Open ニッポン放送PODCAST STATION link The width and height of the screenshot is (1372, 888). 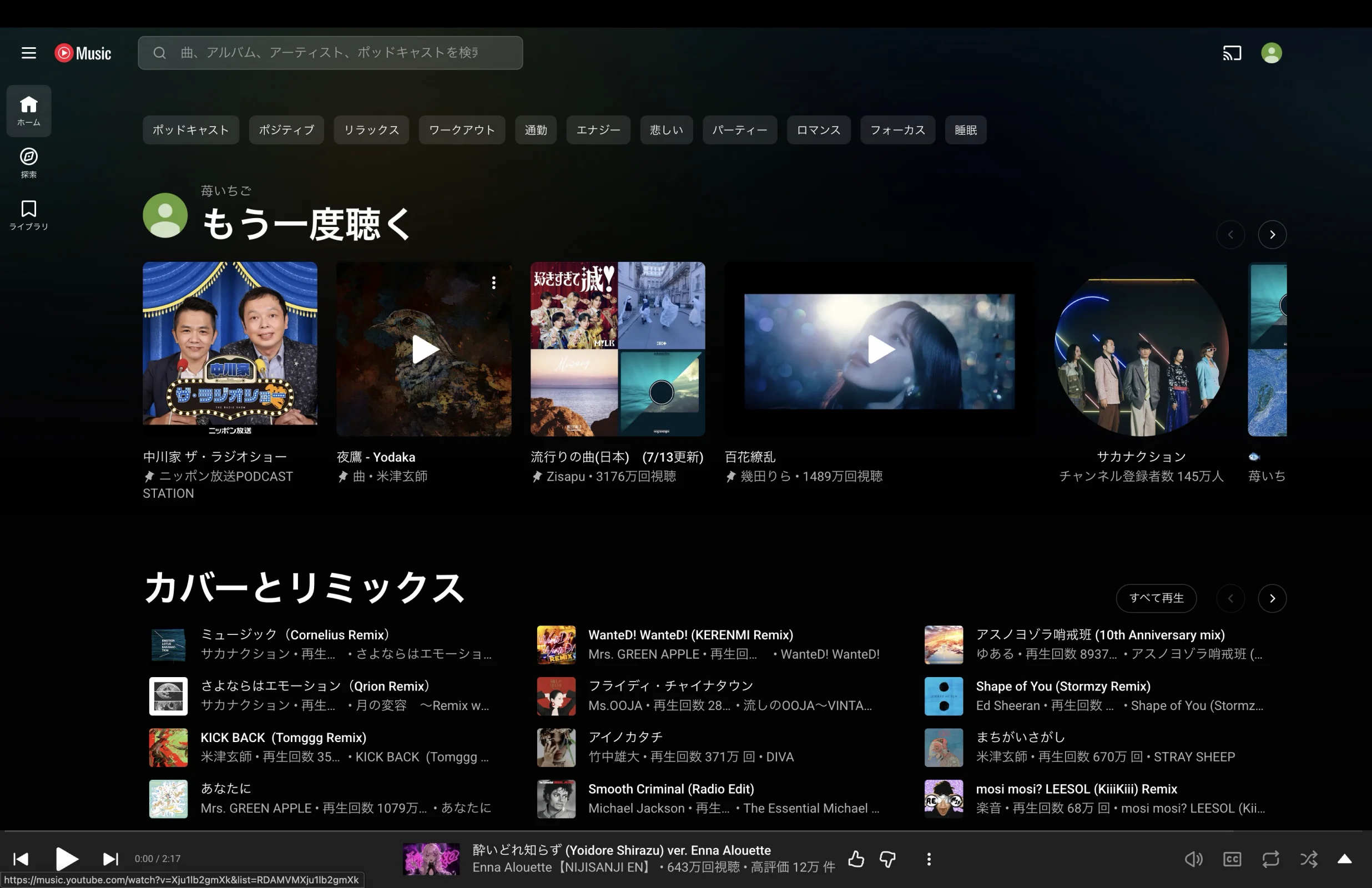pyautogui.click(x=218, y=485)
